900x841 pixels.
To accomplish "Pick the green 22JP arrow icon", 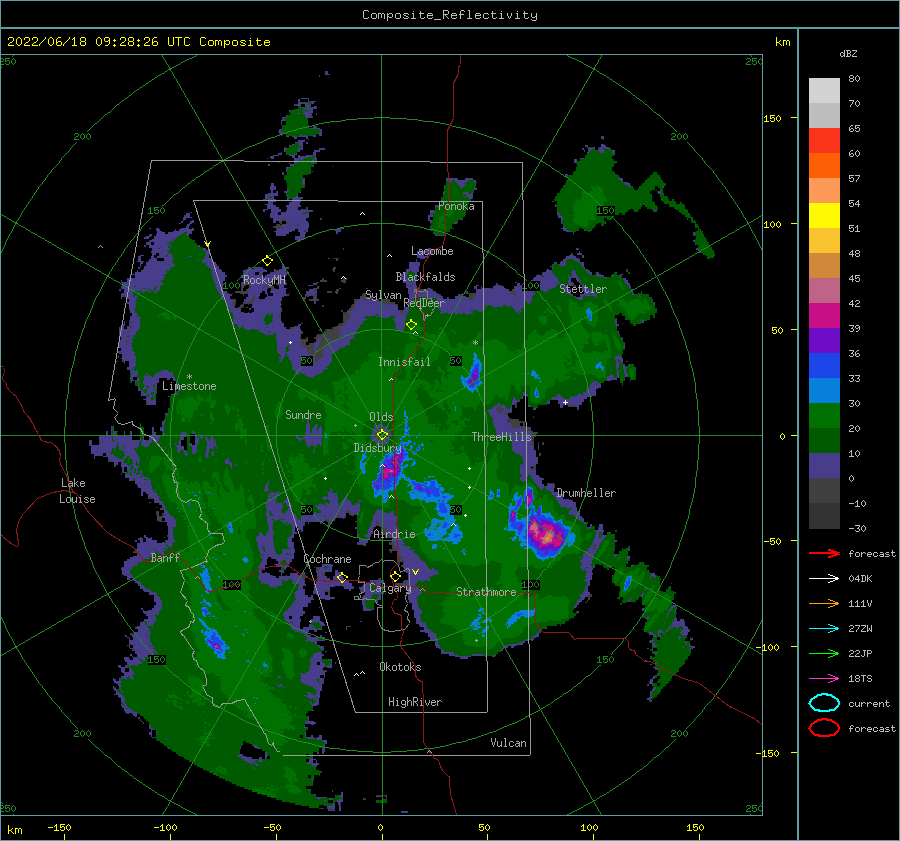I will [x=824, y=653].
